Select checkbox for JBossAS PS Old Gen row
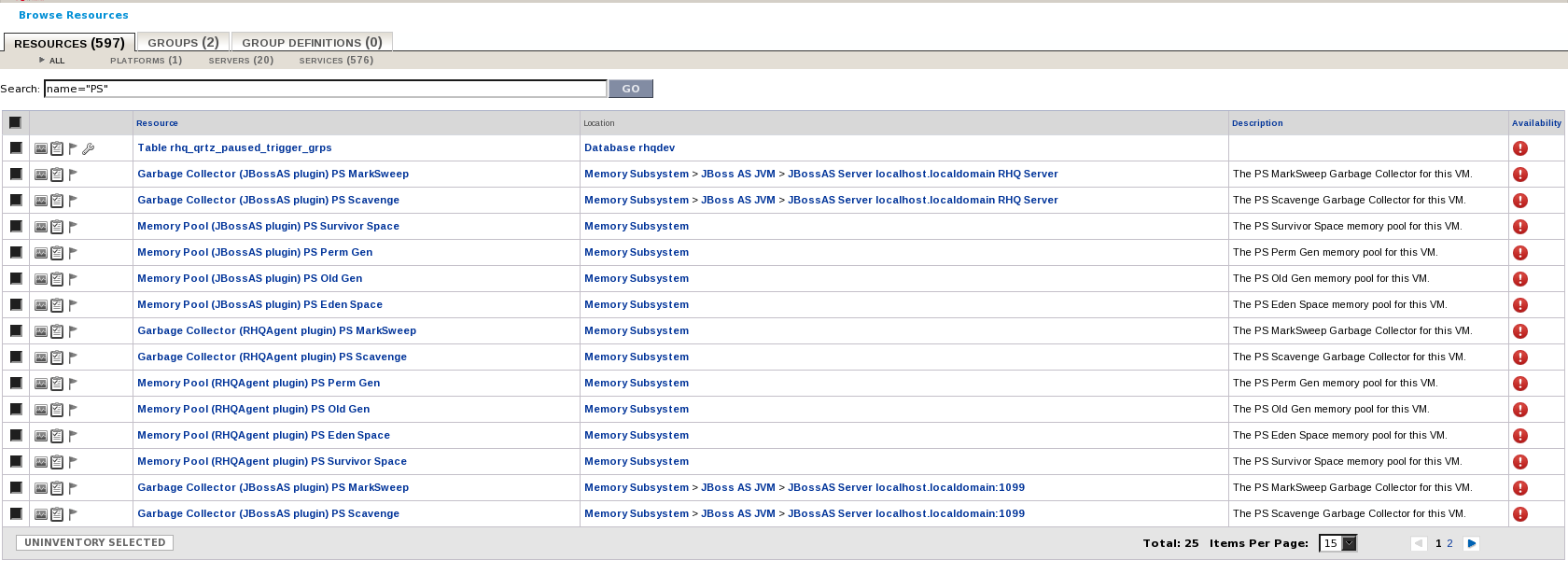 point(16,278)
